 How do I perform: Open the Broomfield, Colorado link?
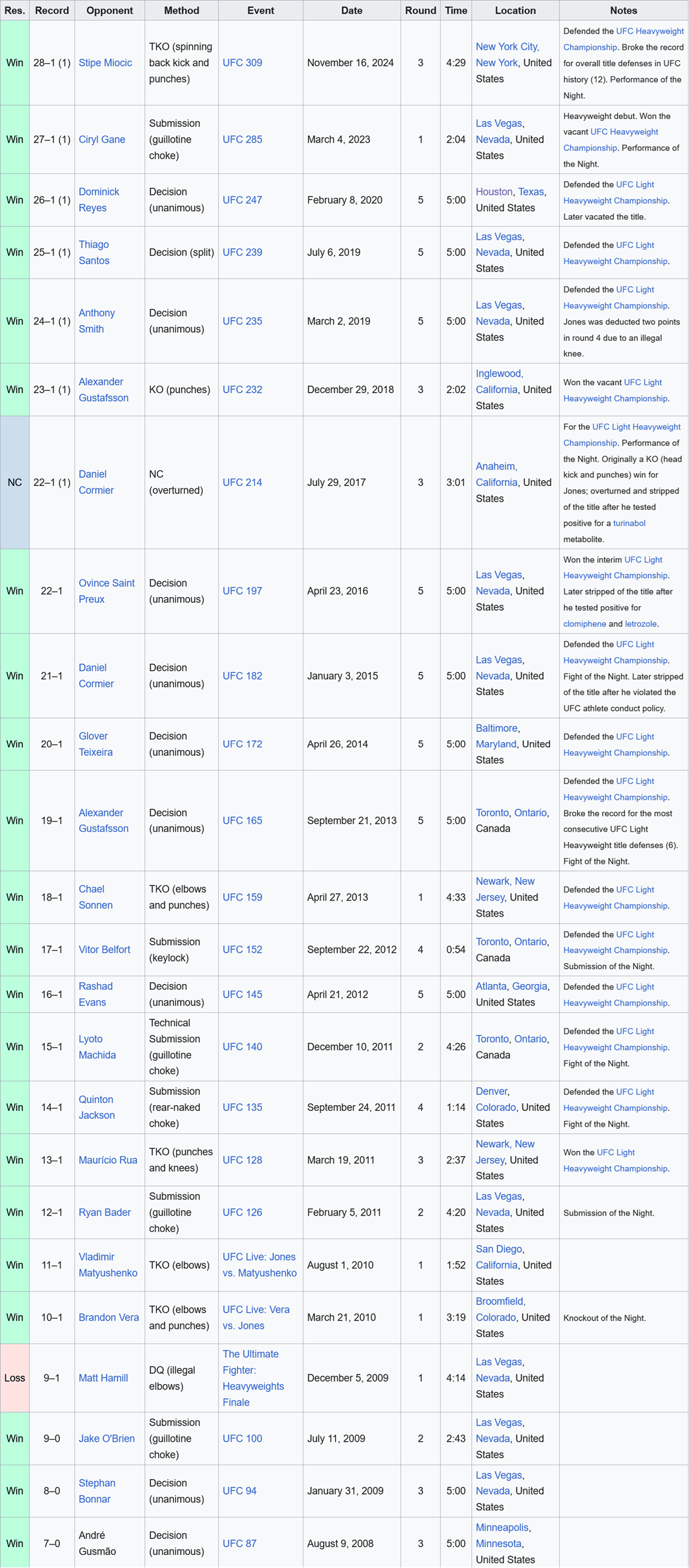(501, 1310)
